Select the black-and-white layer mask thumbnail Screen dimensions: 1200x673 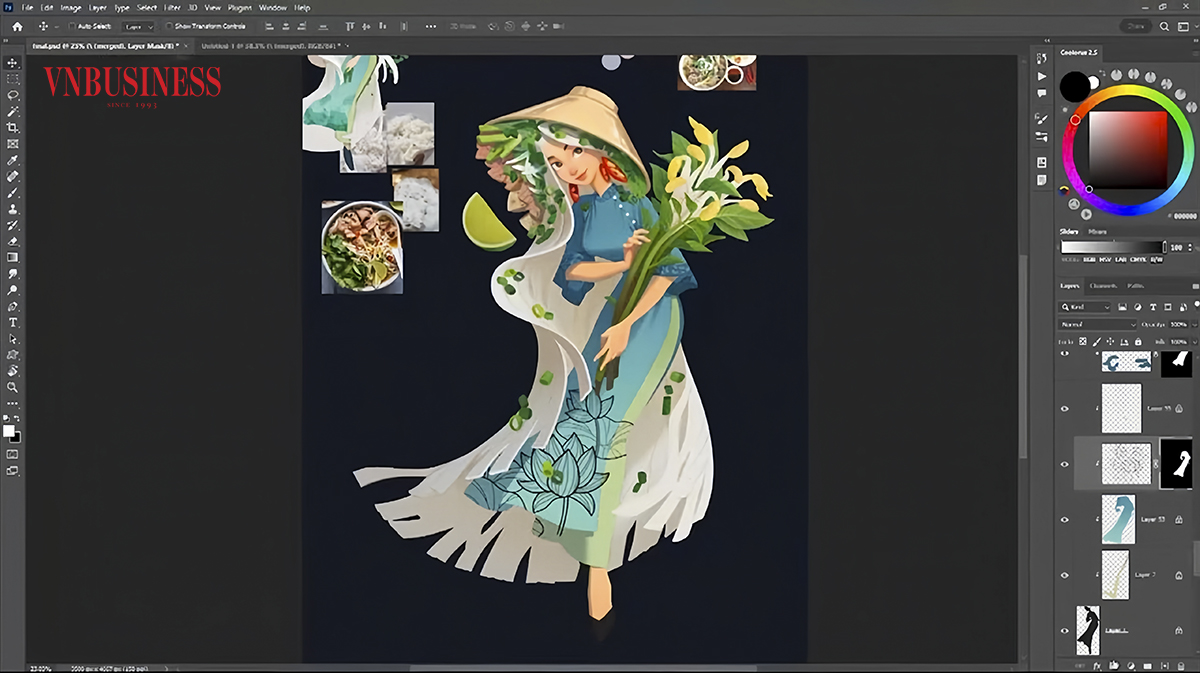click(1176, 464)
